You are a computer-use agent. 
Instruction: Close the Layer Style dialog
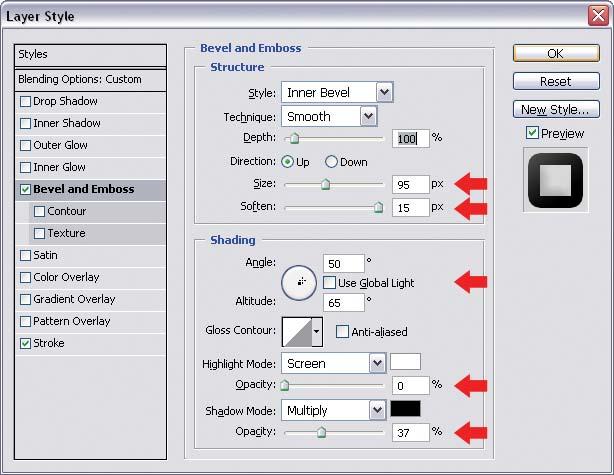(598, 16)
